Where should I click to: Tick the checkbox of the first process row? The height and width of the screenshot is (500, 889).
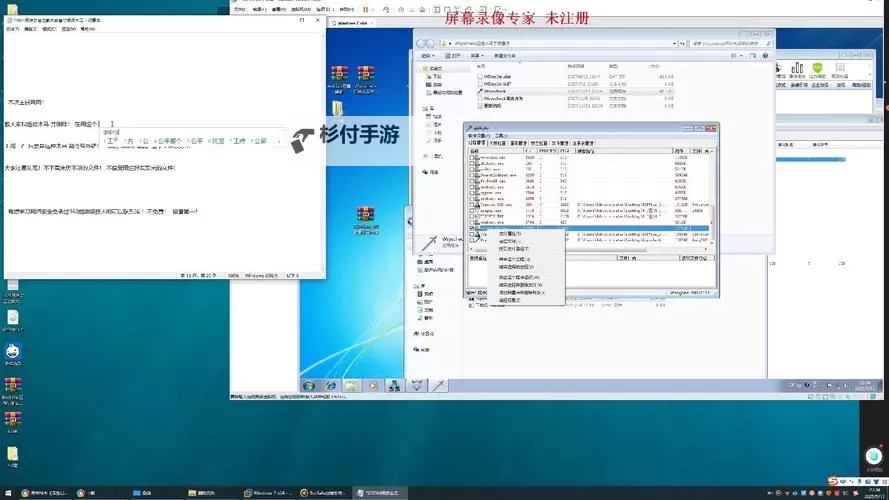pos(472,157)
